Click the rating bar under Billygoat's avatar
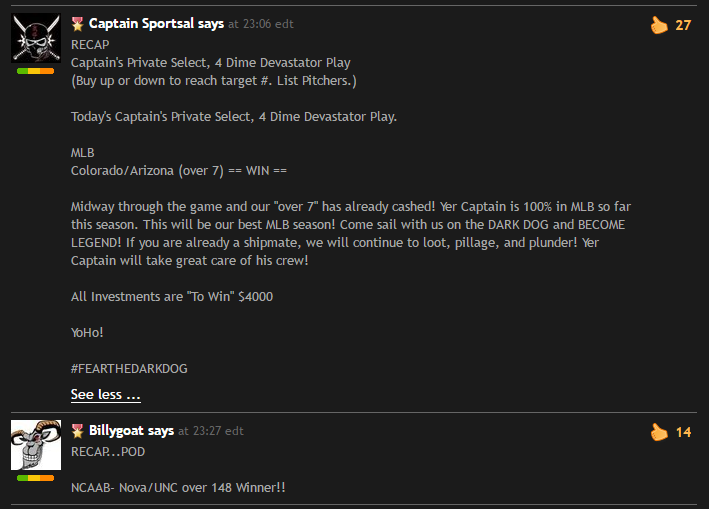Viewport: 709px width, 509px height. tap(36, 478)
